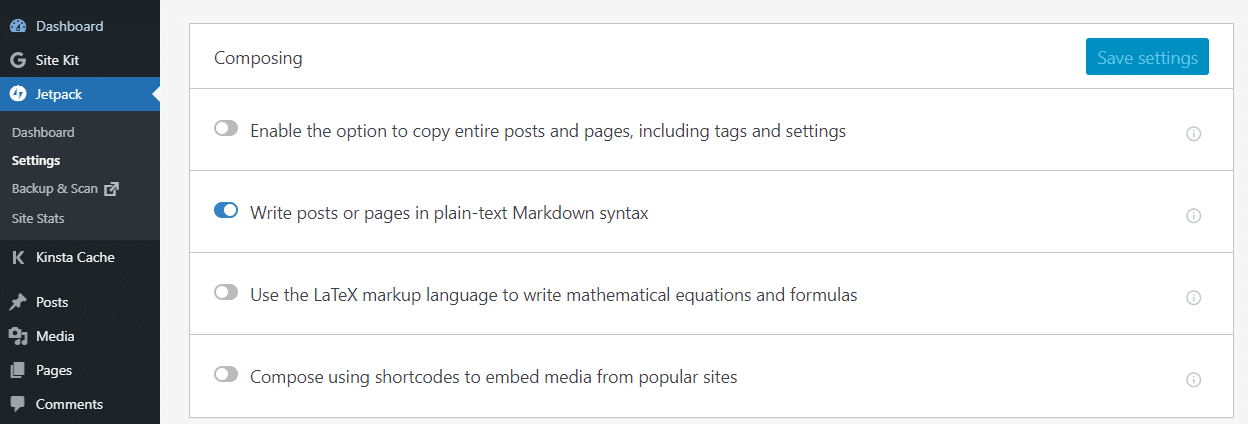Click the Save settings button
This screenshot has height=424, width=1248.
pyautogui.click(x=1147, y=58)
